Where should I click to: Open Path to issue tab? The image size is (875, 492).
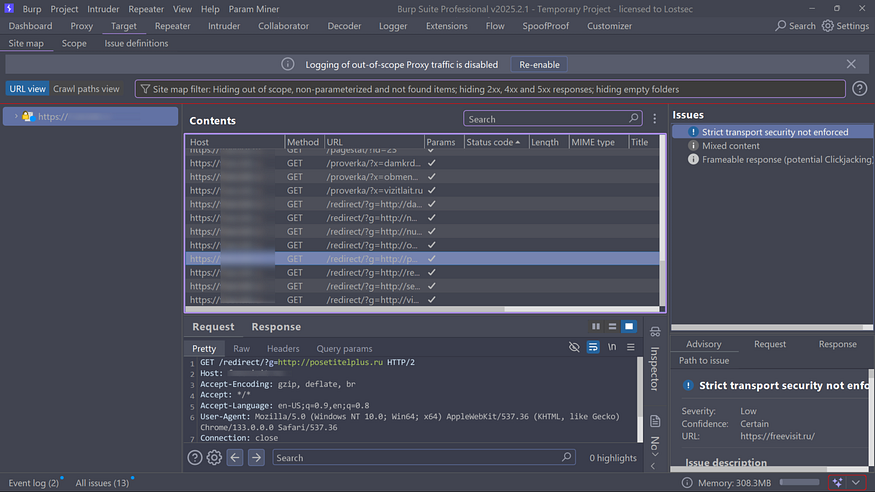click(704, 360)
